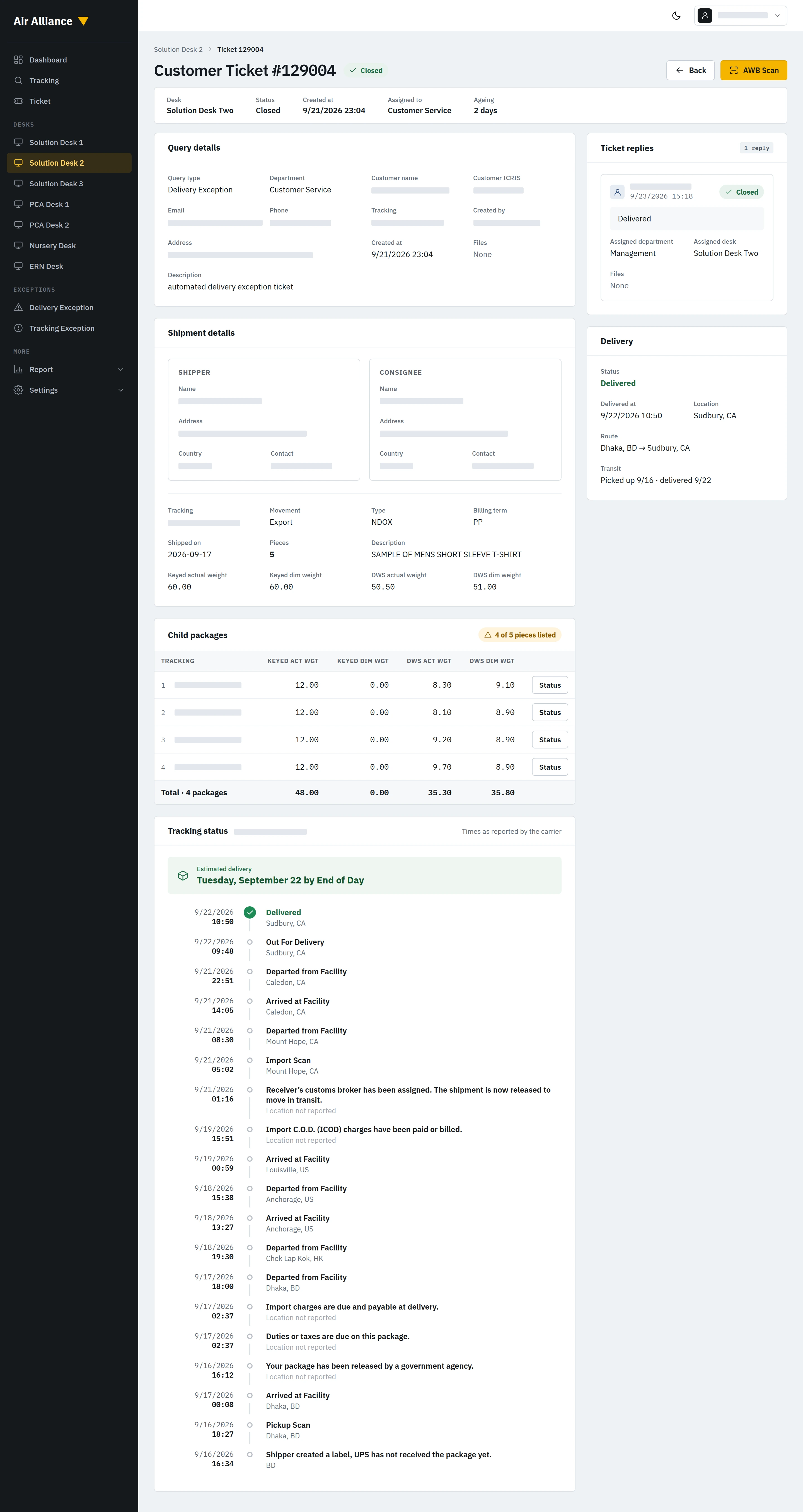Click the estimated delivery package box icon
Viewport: 803px width, 1512px height.
point(183,875)
